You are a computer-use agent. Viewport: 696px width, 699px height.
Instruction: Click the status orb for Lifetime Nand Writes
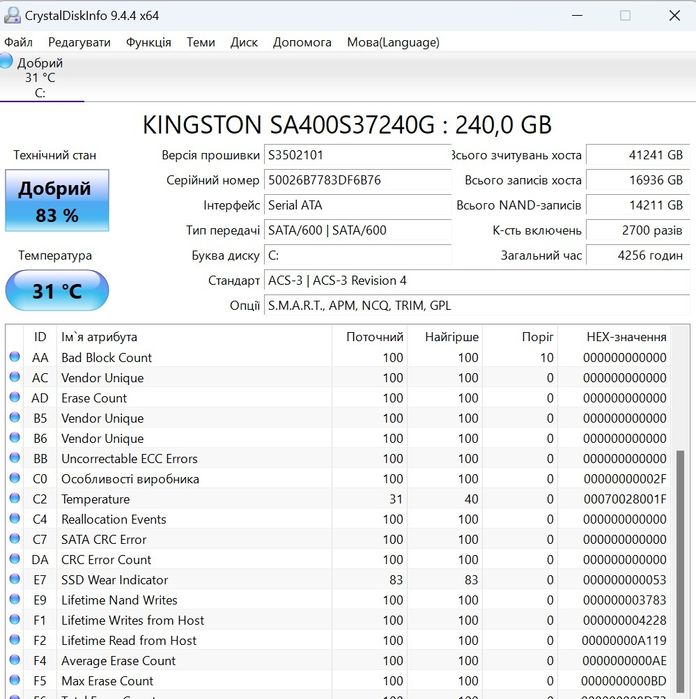[15, 599]
